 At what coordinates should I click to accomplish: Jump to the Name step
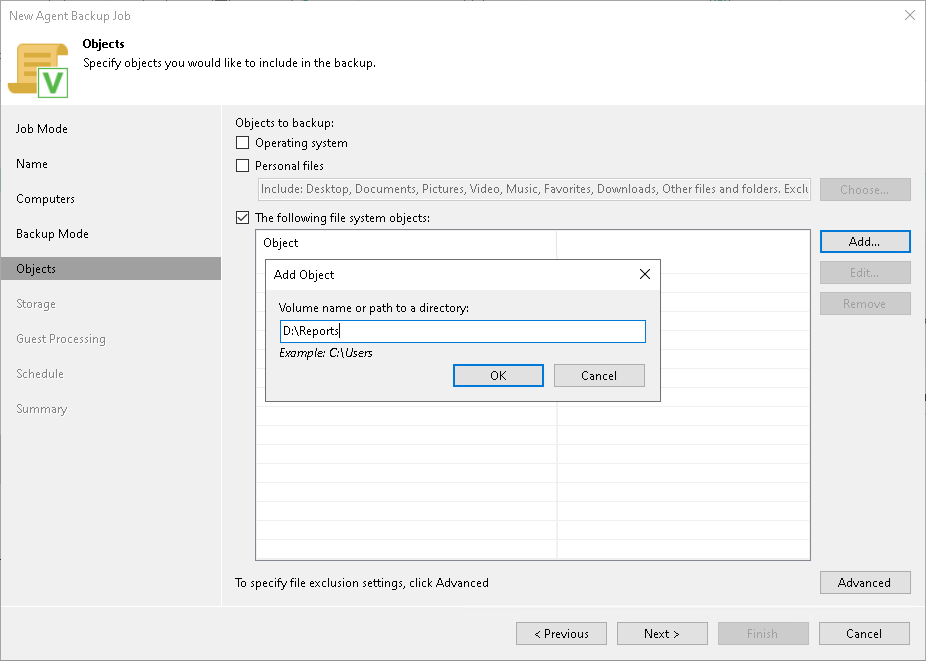[x=31, y=163]
